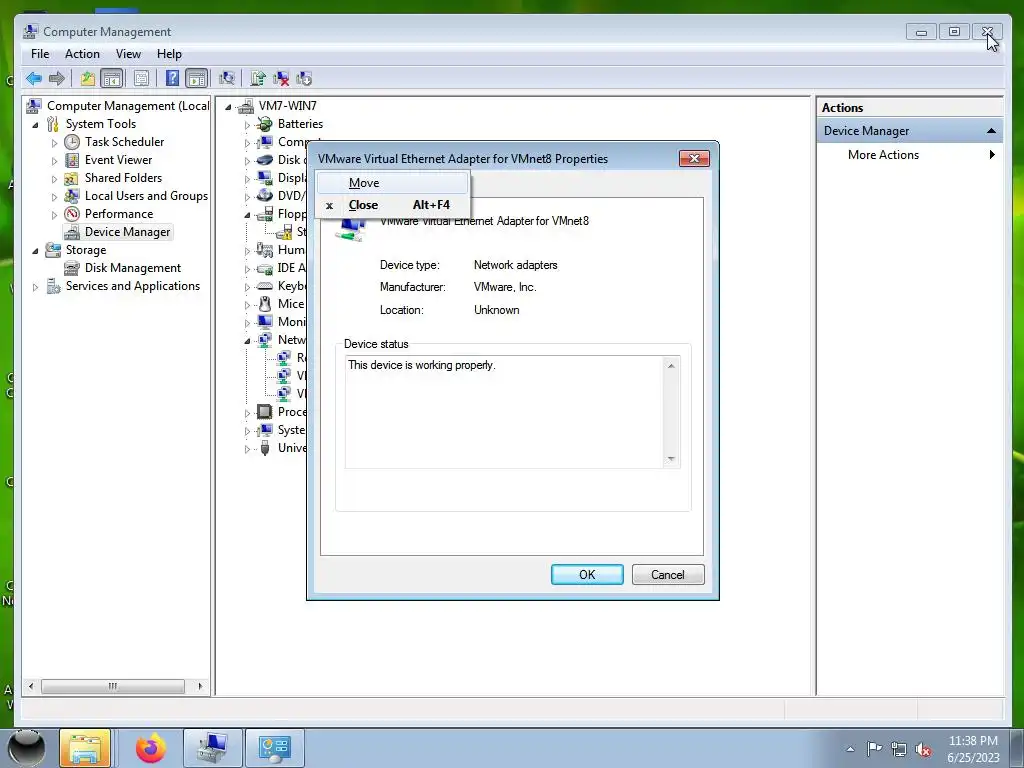
Task: Collapse the Storage node
Action: 35,251
